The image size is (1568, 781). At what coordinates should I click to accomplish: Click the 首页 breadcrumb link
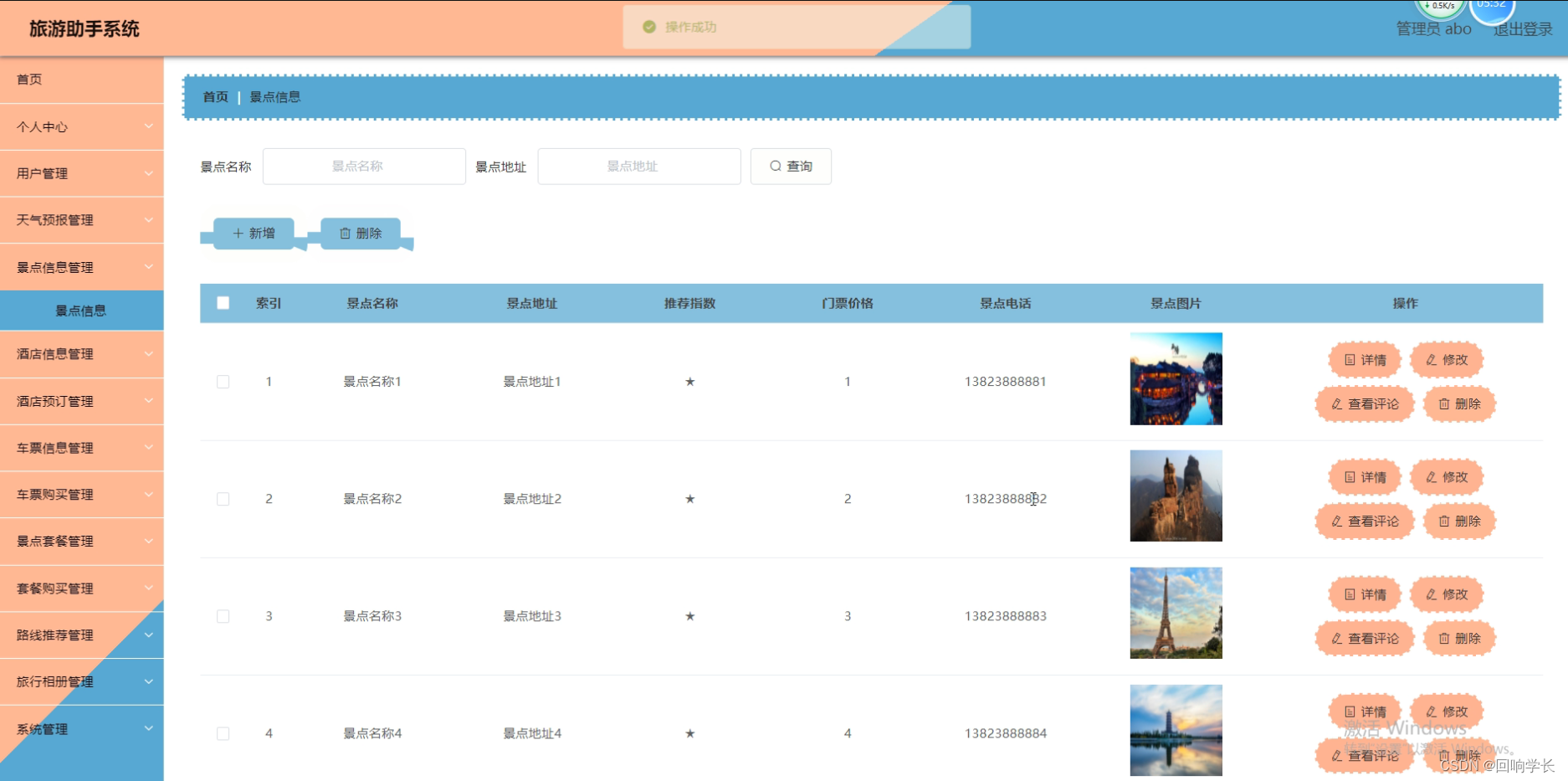coord(215,97)
